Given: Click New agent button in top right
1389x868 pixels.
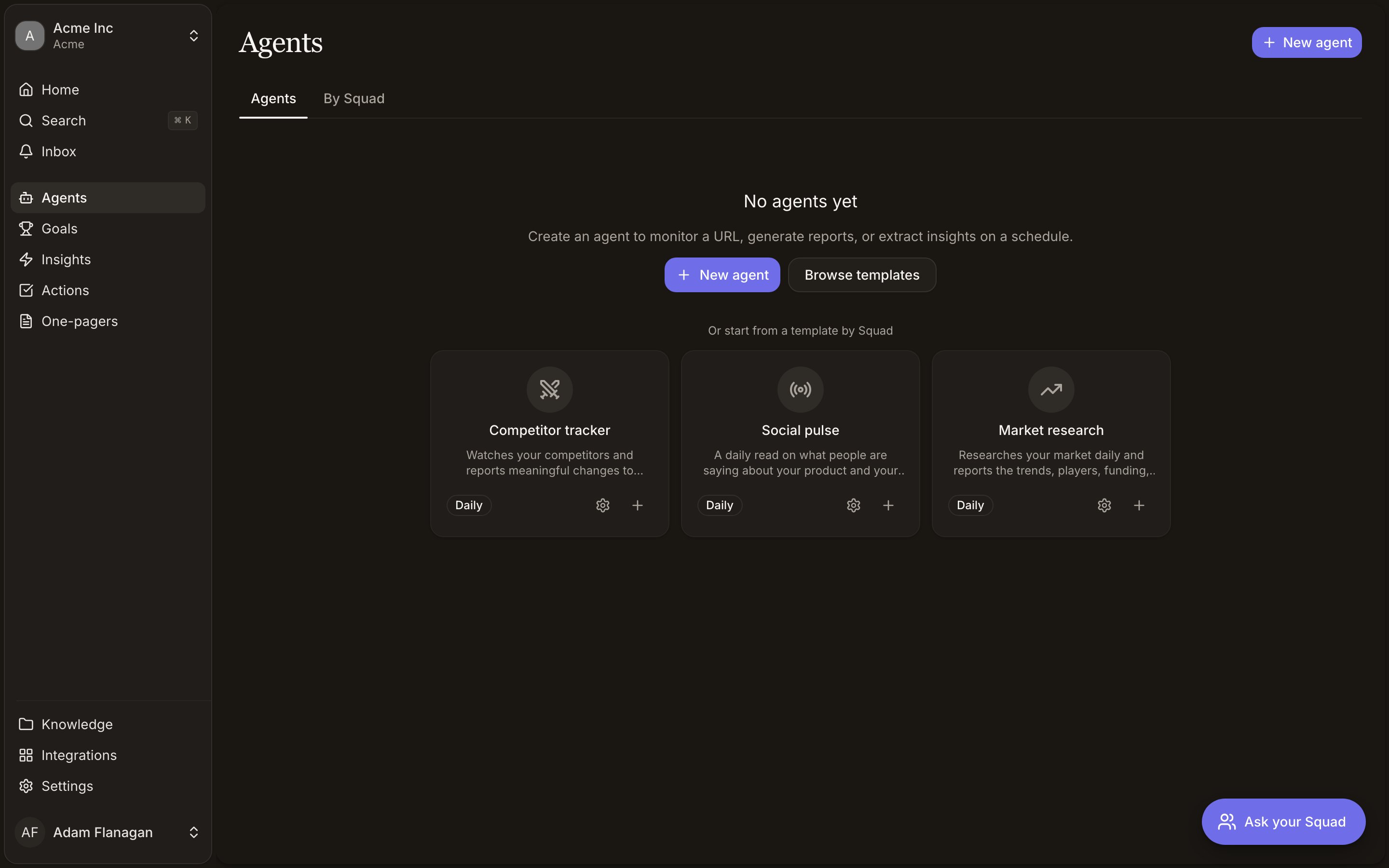Looking at the screenshot, I should click(x=1307, y=42).
